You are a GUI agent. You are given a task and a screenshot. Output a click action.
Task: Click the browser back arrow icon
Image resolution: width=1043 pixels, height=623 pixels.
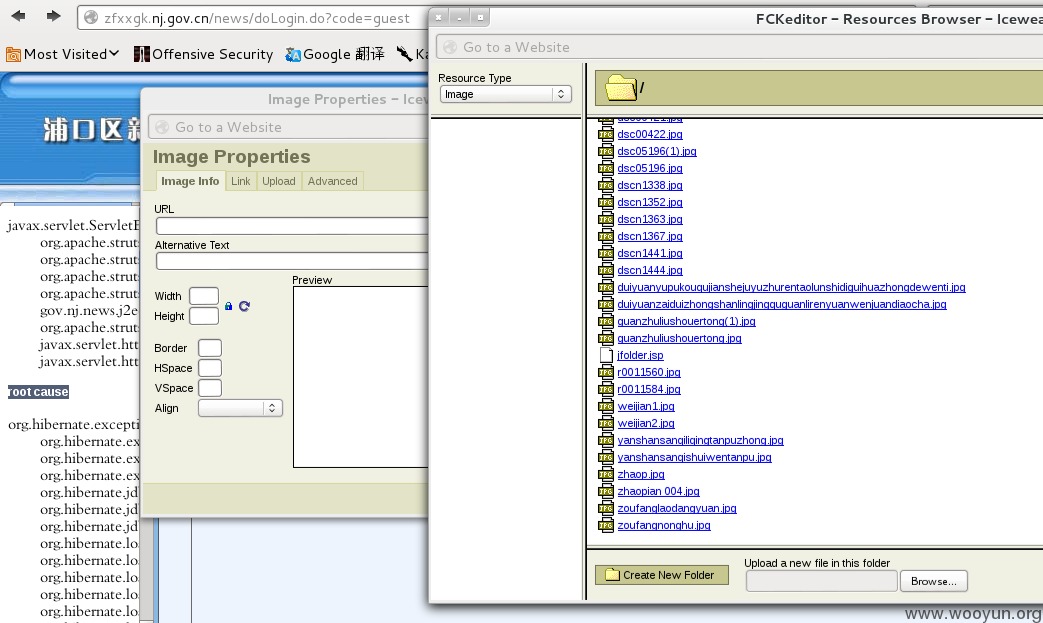click(x=19, y=16)
